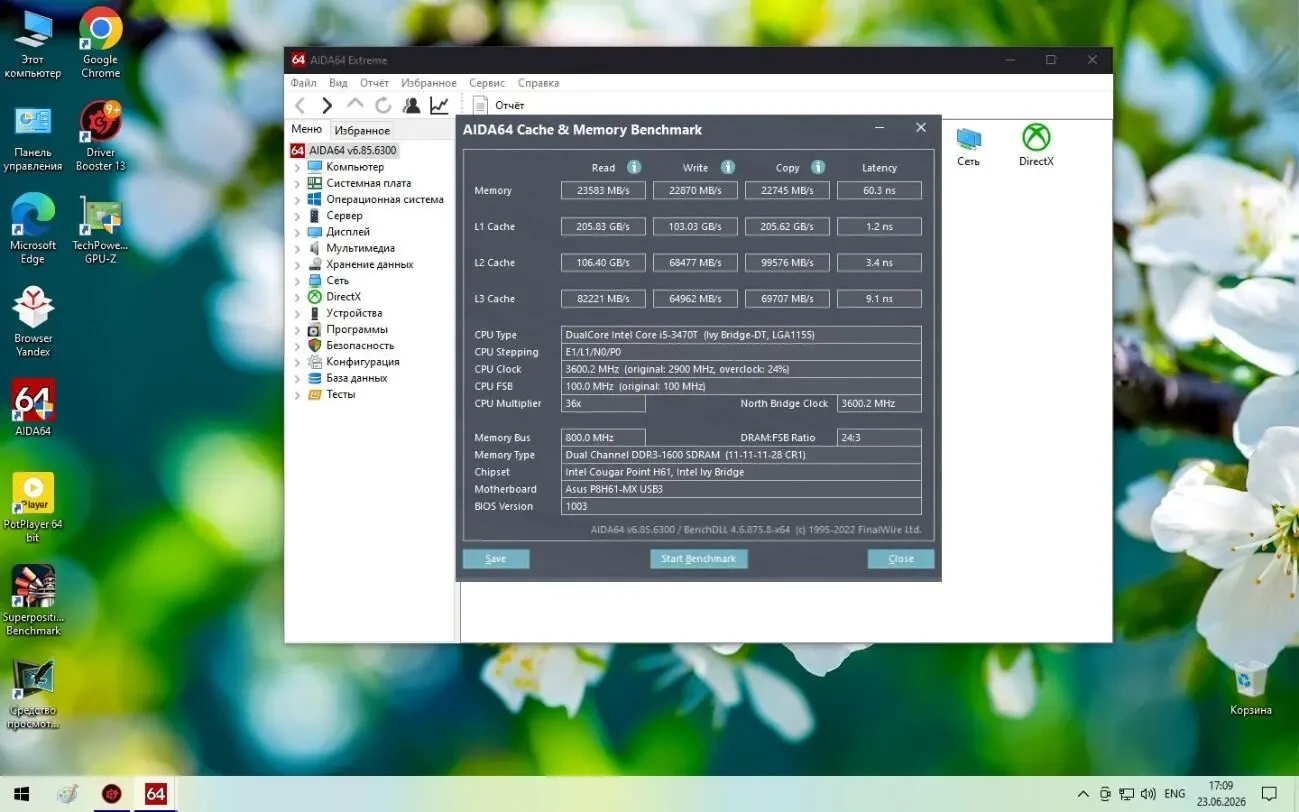Open the Избранное menu in the menu bar
1299x812 pixels.
[429, 83]
